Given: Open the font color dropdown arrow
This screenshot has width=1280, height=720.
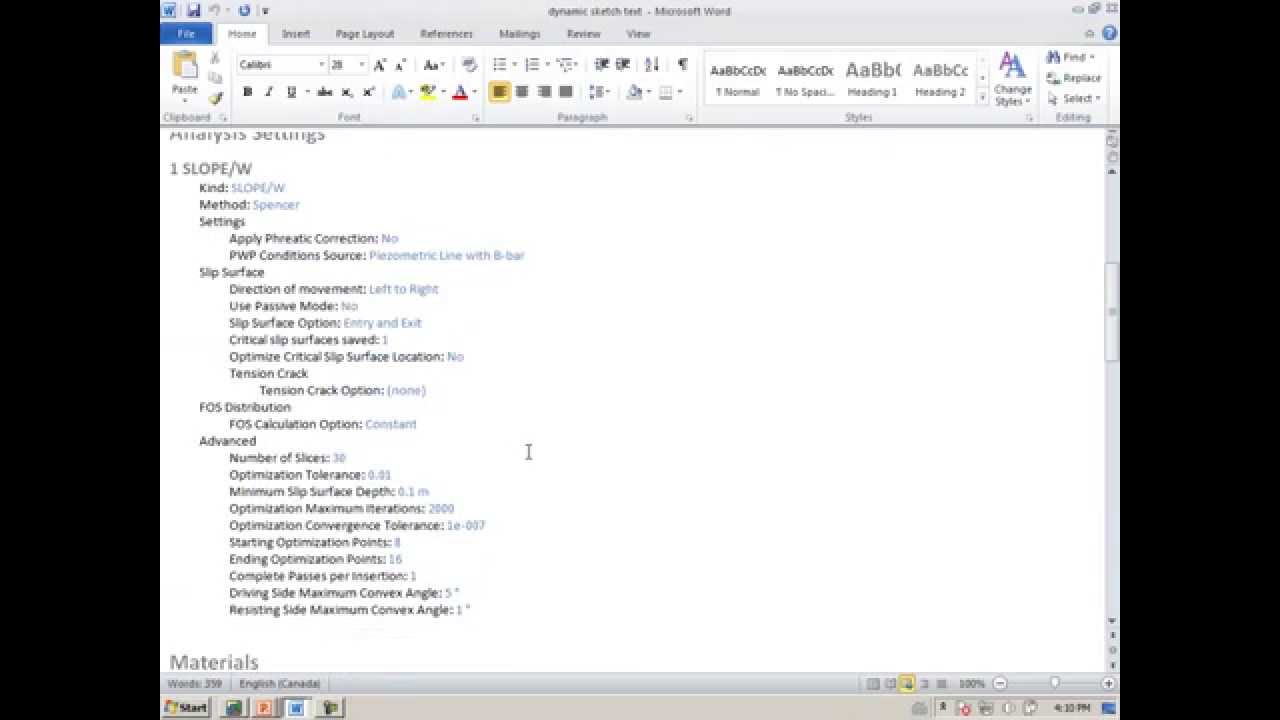Looking at the screenshot, I should click(473, 92).
